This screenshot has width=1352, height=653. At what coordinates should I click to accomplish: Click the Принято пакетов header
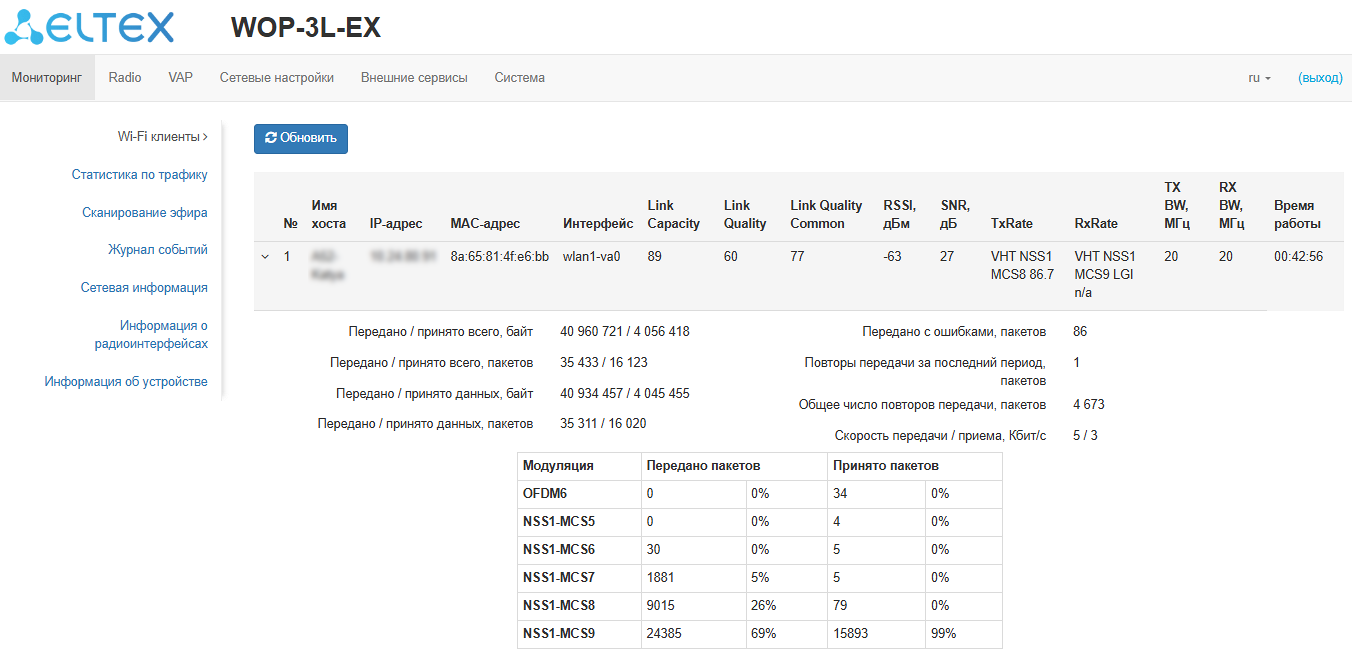[x=885, y=466]
